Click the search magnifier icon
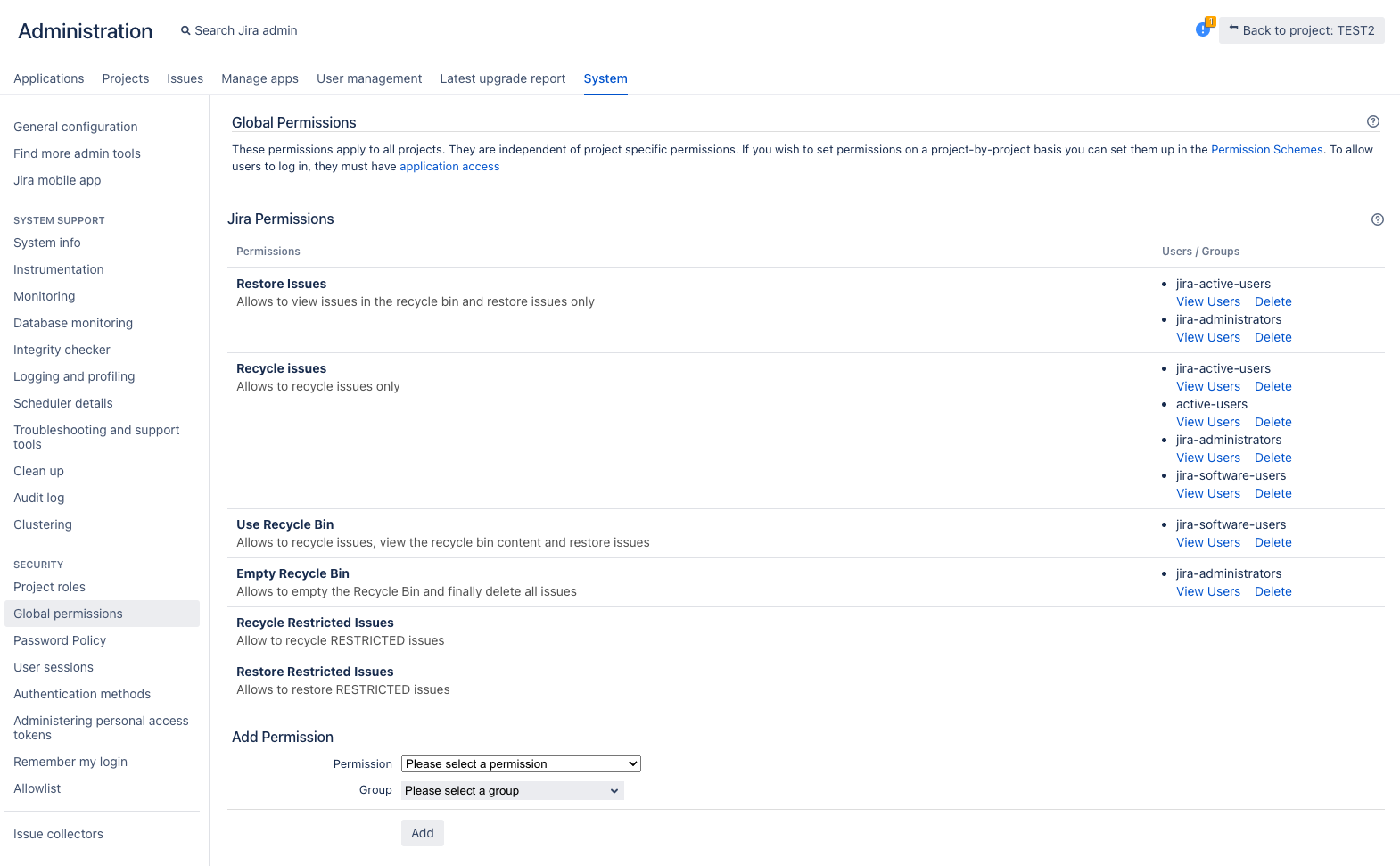This screenshot has height=866, width=1400. (x=185, y=30)
